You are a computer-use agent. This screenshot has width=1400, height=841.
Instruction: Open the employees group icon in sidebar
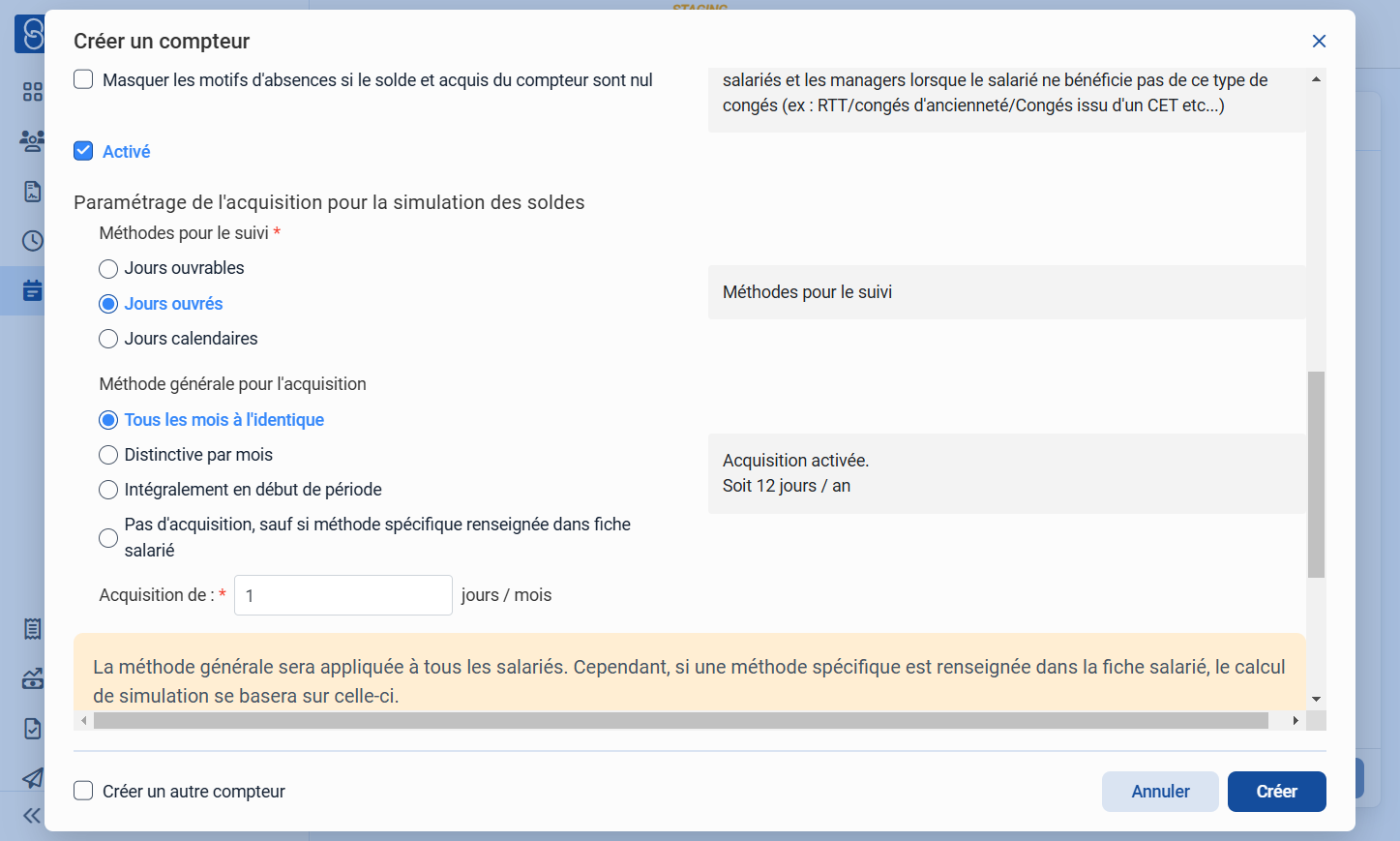[32, 141]
